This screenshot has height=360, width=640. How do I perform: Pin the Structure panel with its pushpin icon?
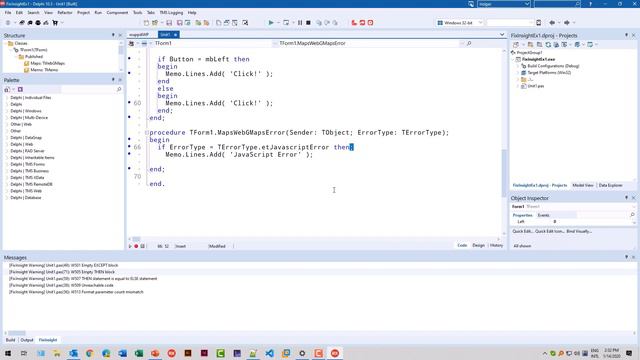[x=113, y=36]
